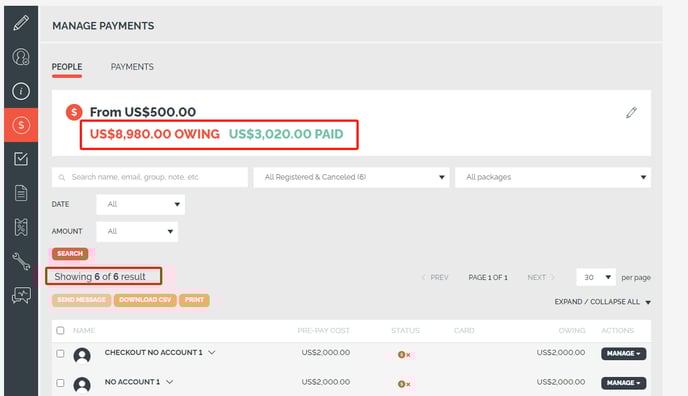Open the All Registered & Canceled dropdown

(x=351, y=177)
